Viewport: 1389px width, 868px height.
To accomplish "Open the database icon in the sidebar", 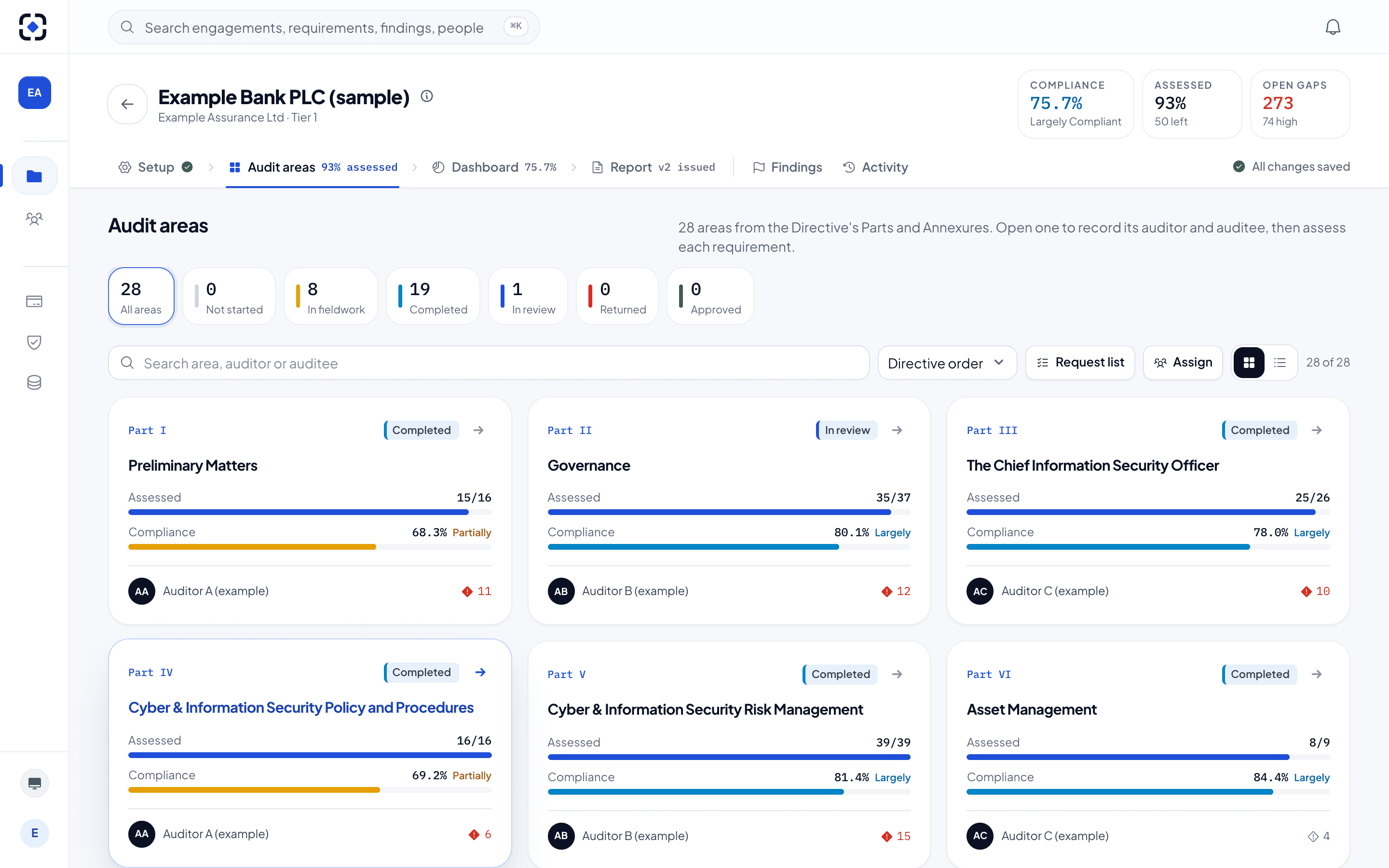I will click(x=34, y=382).
